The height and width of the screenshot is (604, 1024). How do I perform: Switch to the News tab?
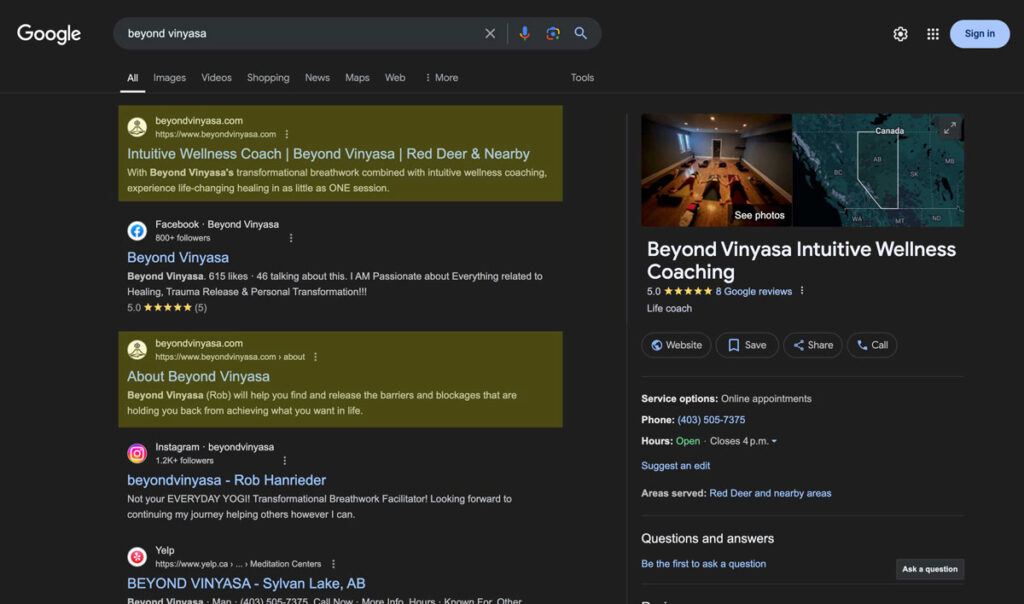(x=317, y=78)
